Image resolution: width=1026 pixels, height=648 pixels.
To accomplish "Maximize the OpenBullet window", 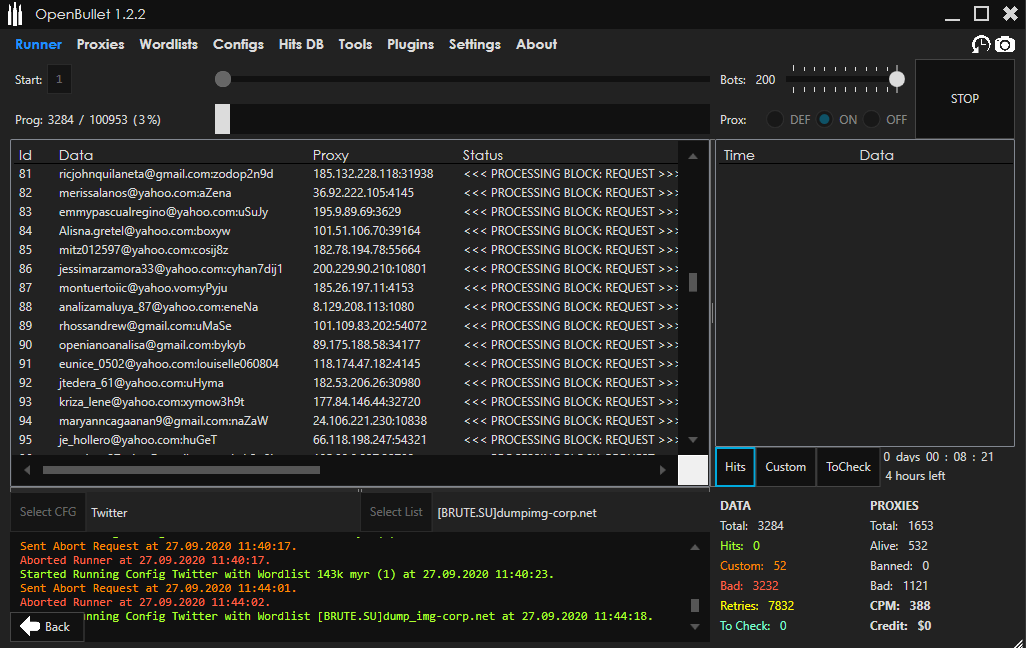I will coord(982,14).
